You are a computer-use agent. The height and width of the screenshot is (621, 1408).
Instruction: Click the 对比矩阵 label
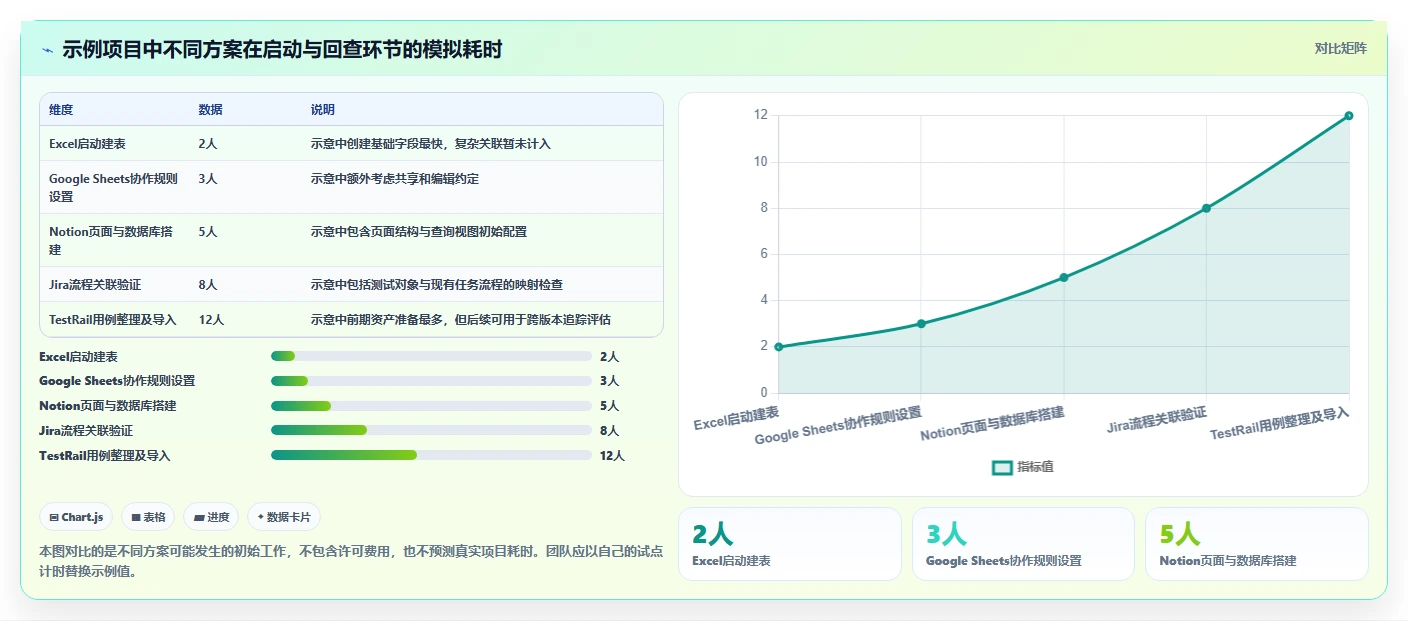pos(1340,48)
